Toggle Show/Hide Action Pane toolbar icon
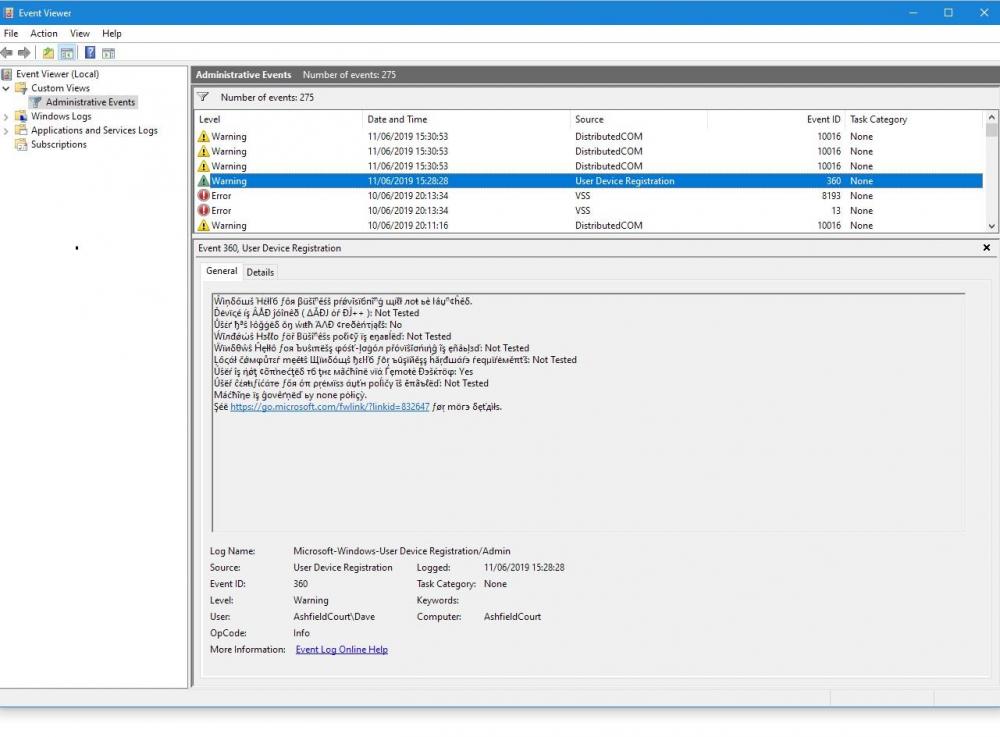The height and width of the screenshot is (737, 1000). (108, 53)
